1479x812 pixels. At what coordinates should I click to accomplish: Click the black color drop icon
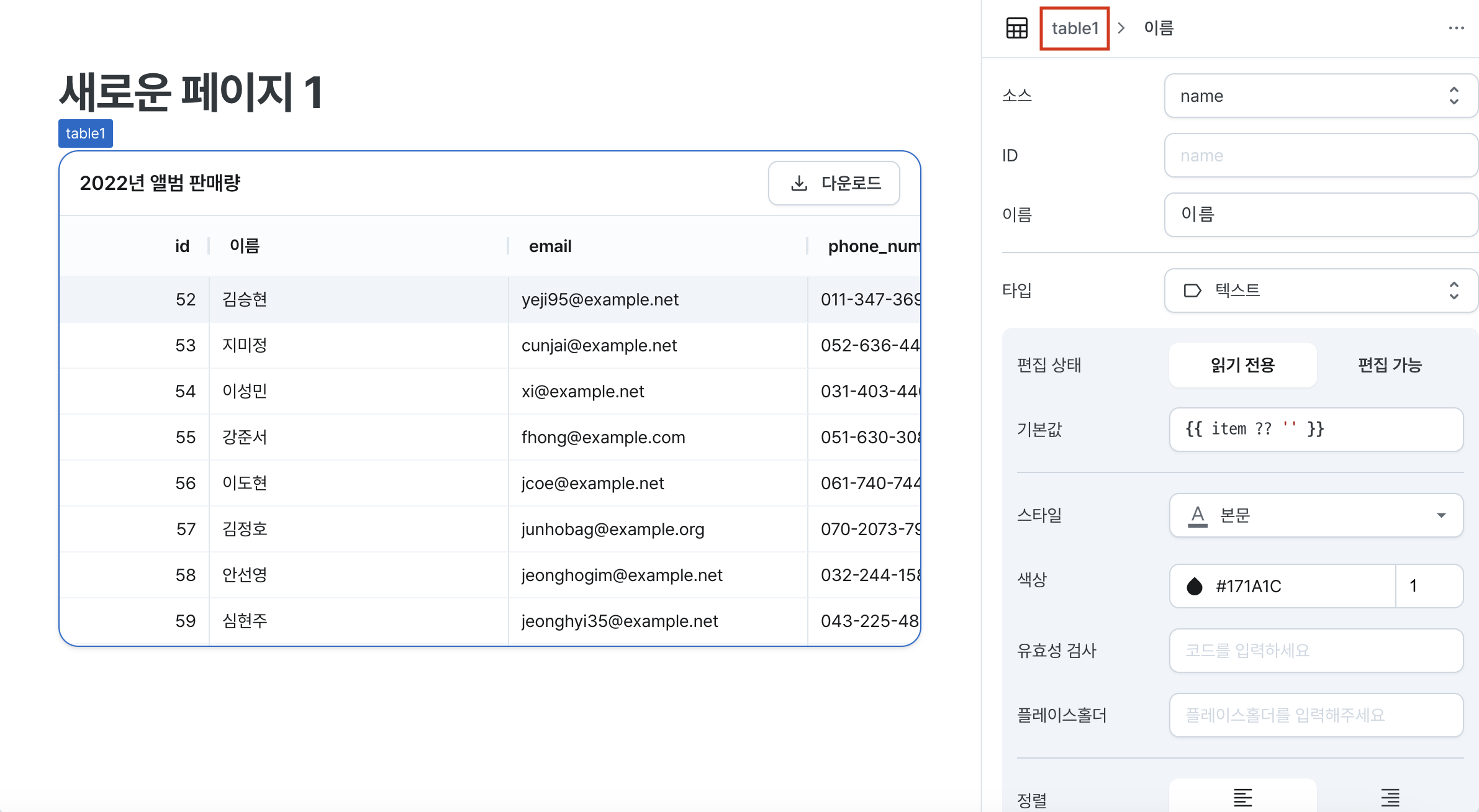pyautogui.click(x=1194, y=586)
